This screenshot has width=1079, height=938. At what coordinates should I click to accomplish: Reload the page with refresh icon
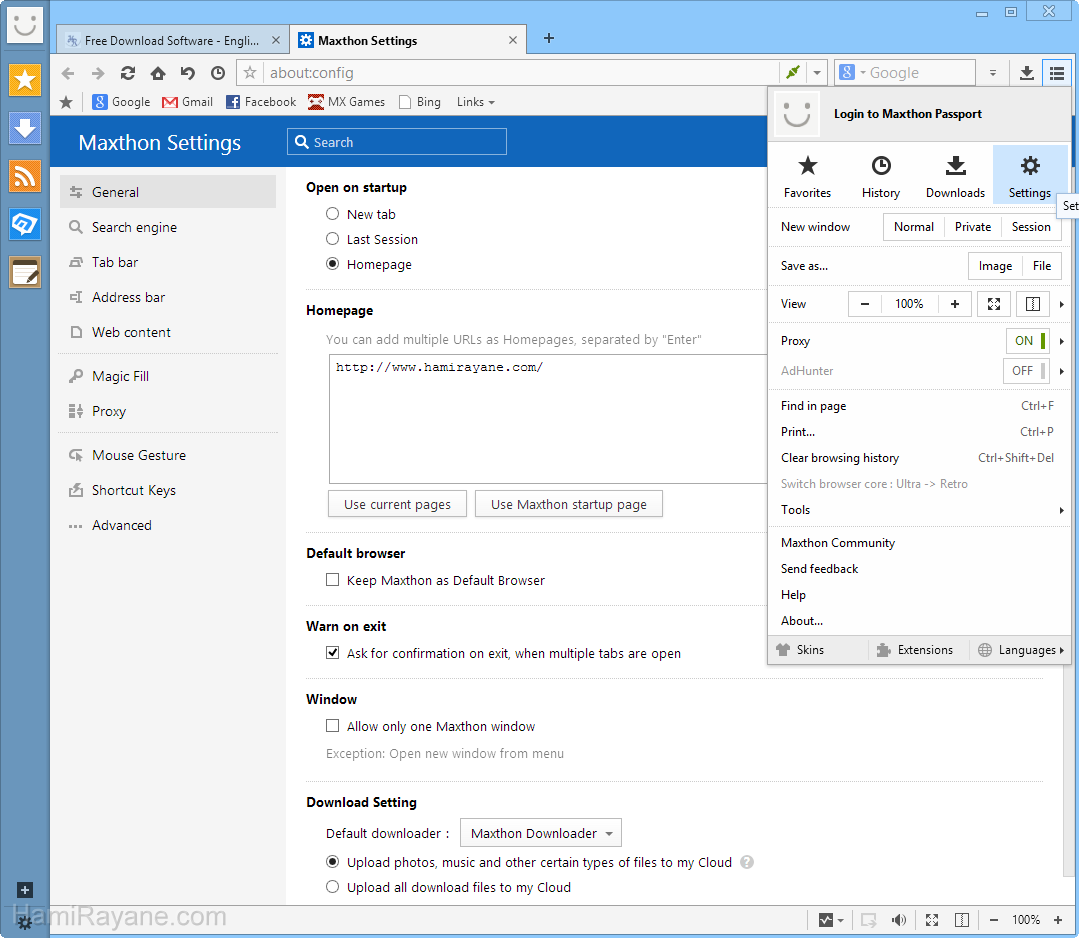[x=128, y=73]
